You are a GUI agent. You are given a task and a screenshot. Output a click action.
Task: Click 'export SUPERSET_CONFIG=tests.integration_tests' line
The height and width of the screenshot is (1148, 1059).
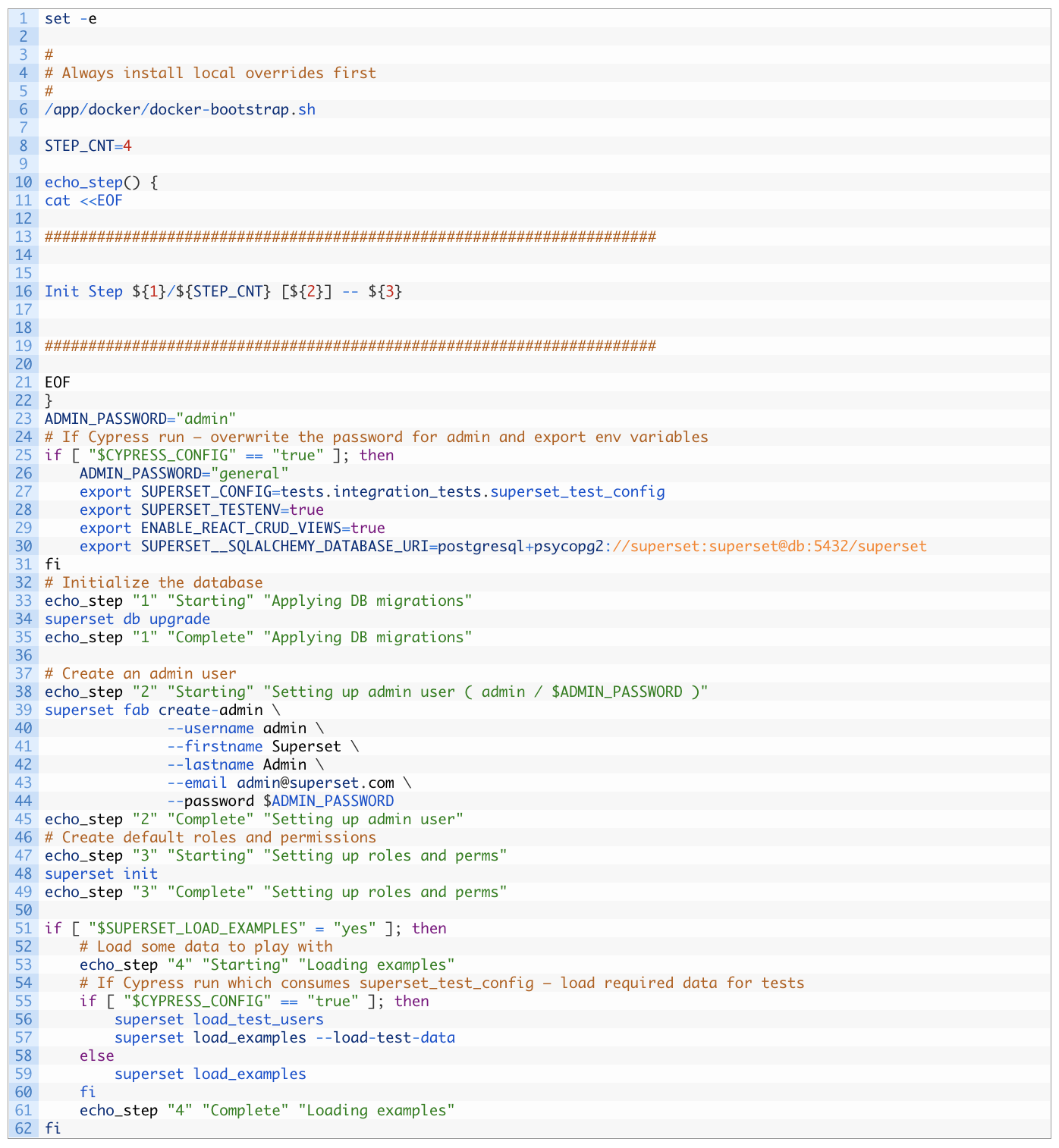[372, 491]
